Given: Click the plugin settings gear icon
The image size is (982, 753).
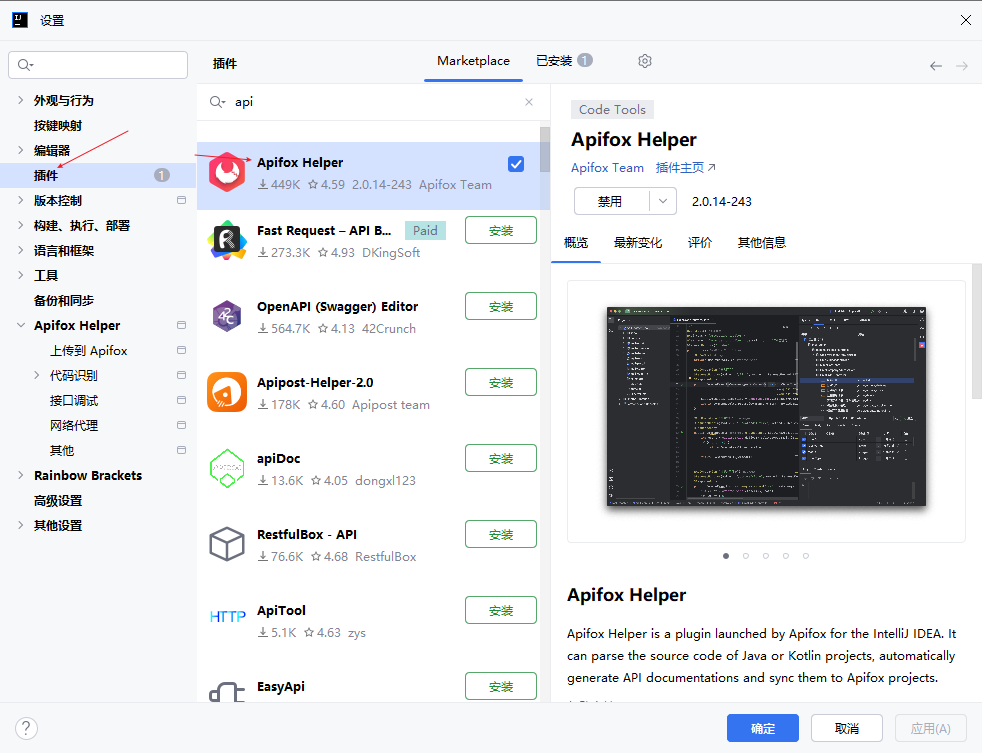Looking at the screenshot, I should pyautogui.click(x=644, y=61).
